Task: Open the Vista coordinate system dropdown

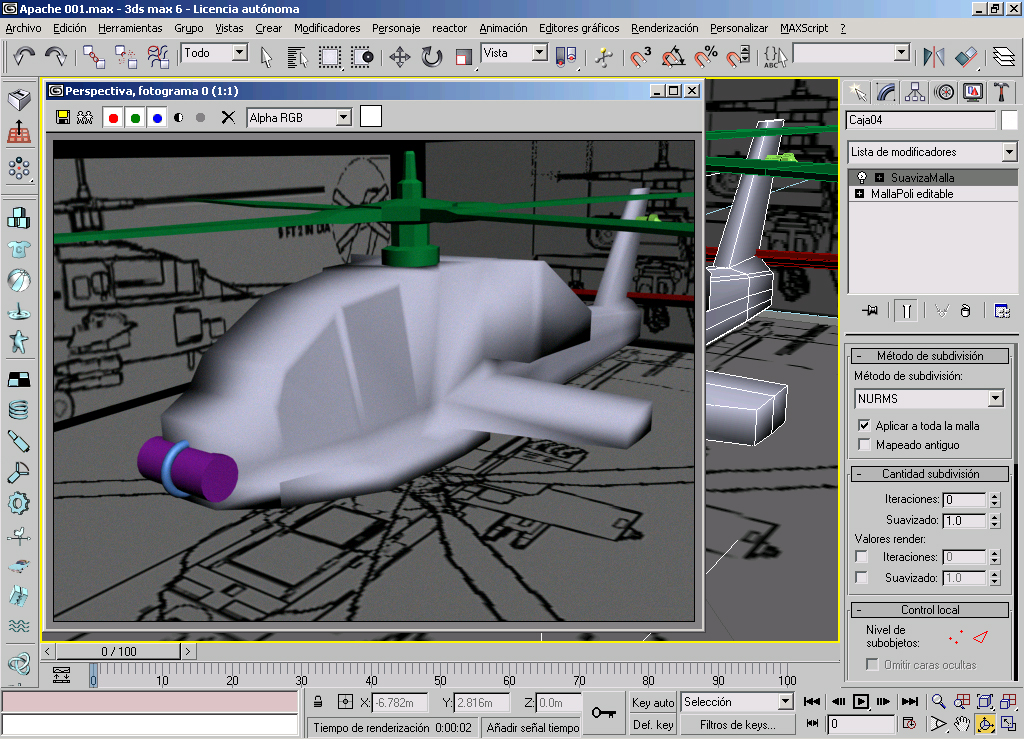Action: 539,53
